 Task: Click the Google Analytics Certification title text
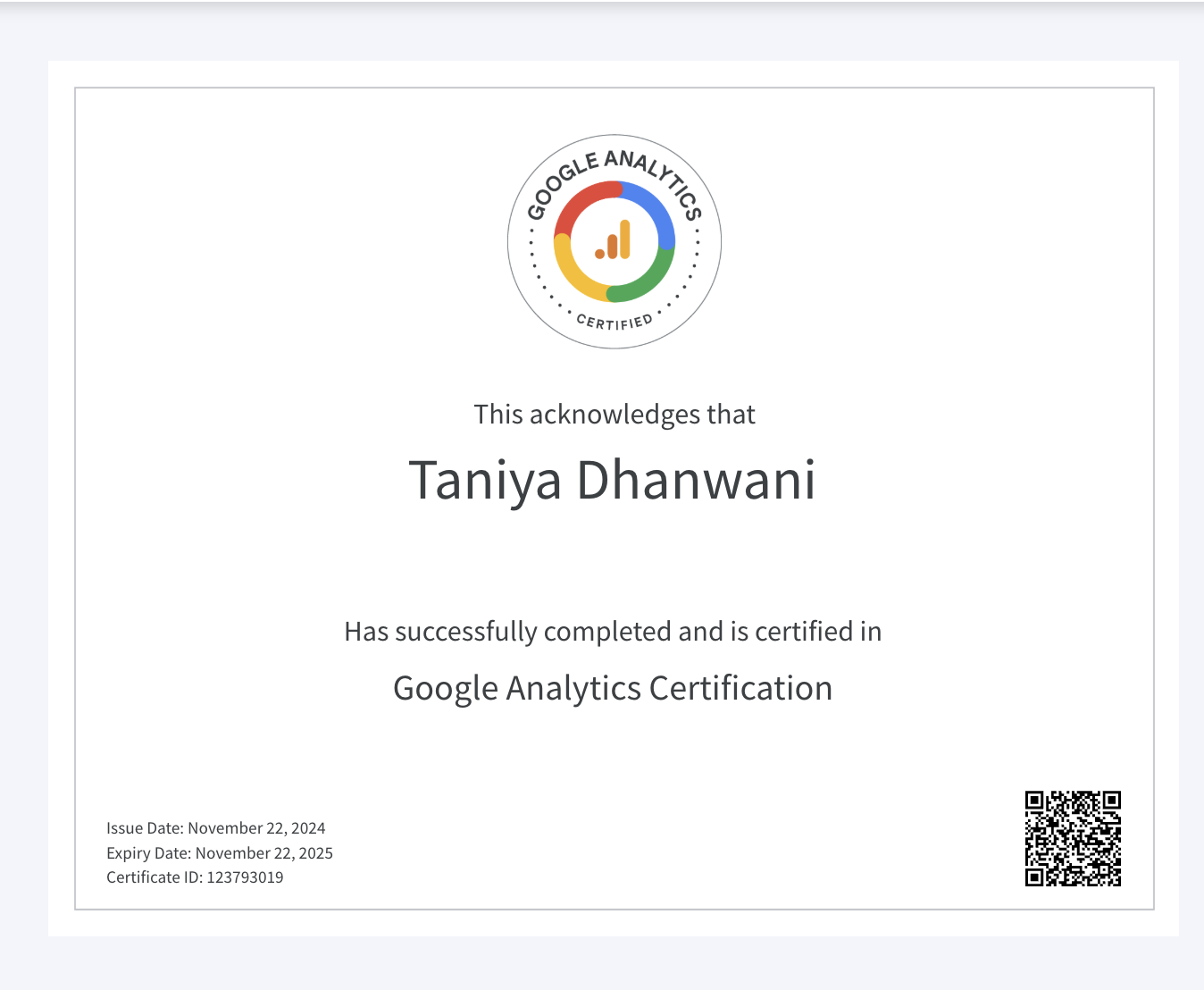pyautogui.click(x=613, y=688)
